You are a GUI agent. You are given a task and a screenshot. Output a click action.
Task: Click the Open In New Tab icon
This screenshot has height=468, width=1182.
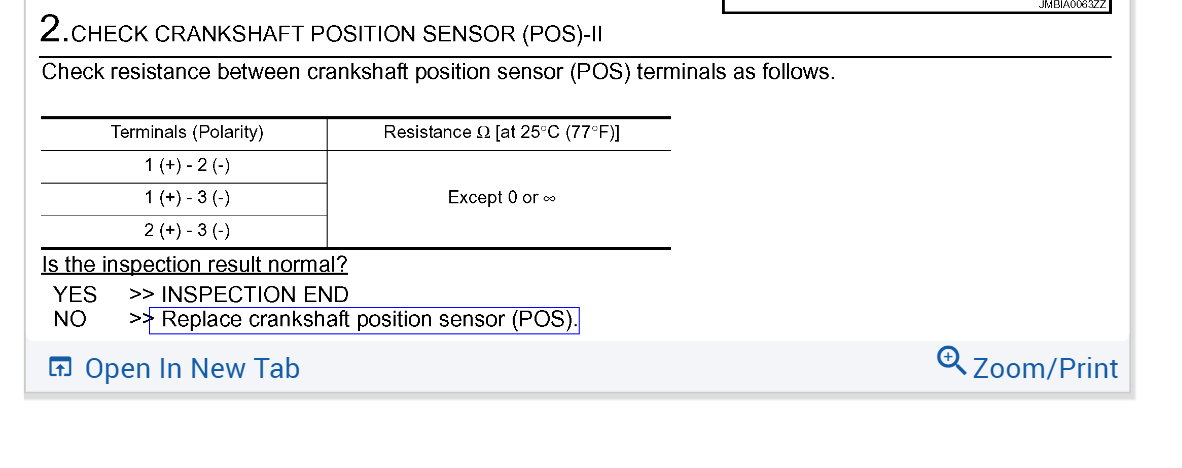pos(61,368)
